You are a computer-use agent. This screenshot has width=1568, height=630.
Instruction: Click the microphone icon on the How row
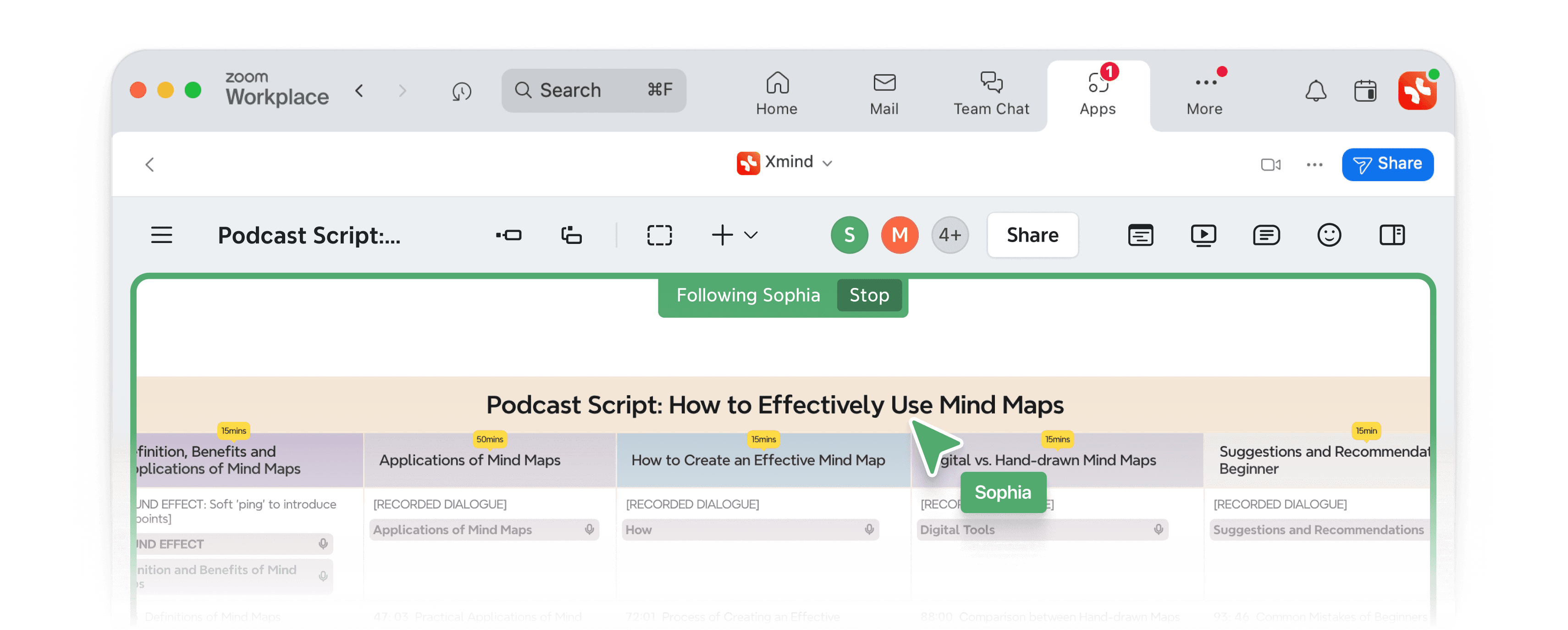[x=869, y=530]
